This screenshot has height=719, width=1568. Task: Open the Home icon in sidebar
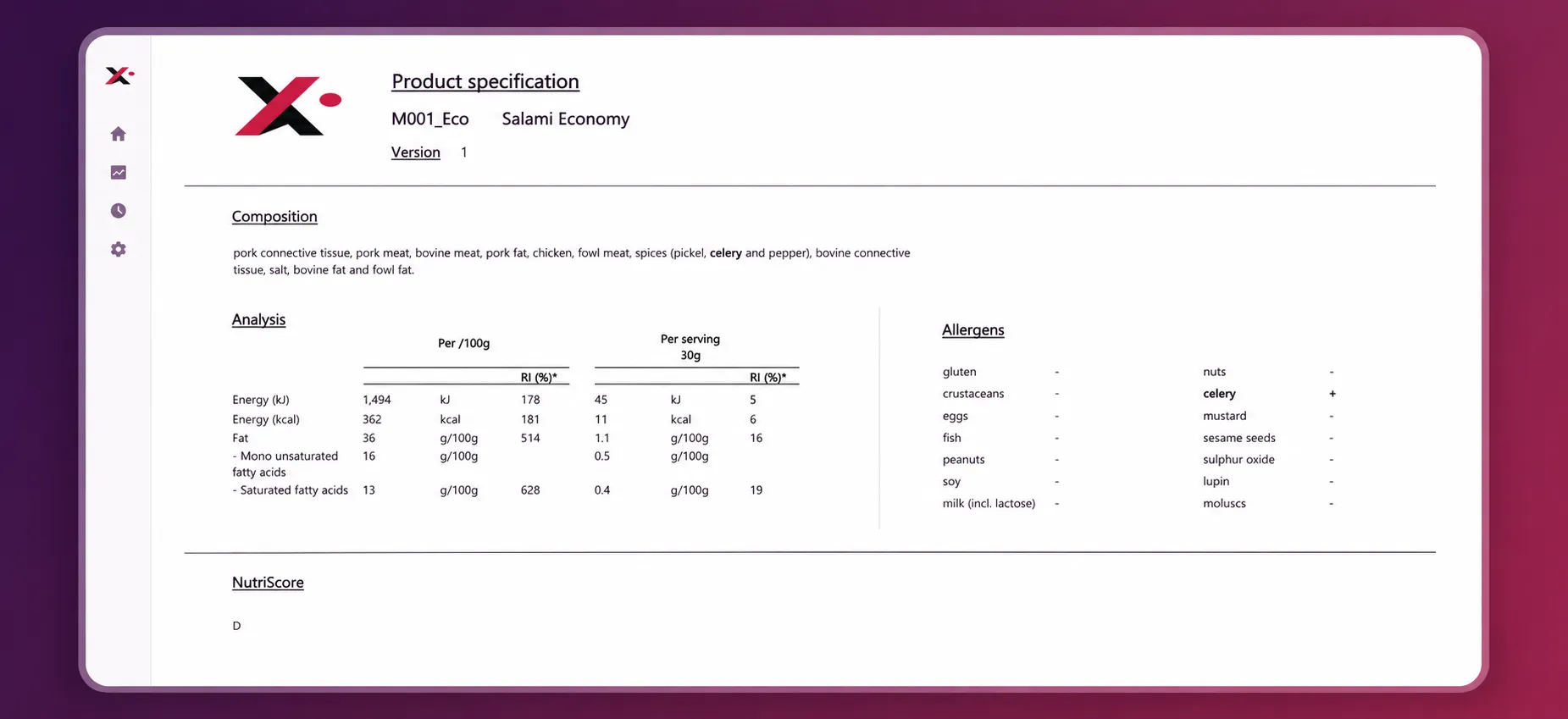coord(119,134)
